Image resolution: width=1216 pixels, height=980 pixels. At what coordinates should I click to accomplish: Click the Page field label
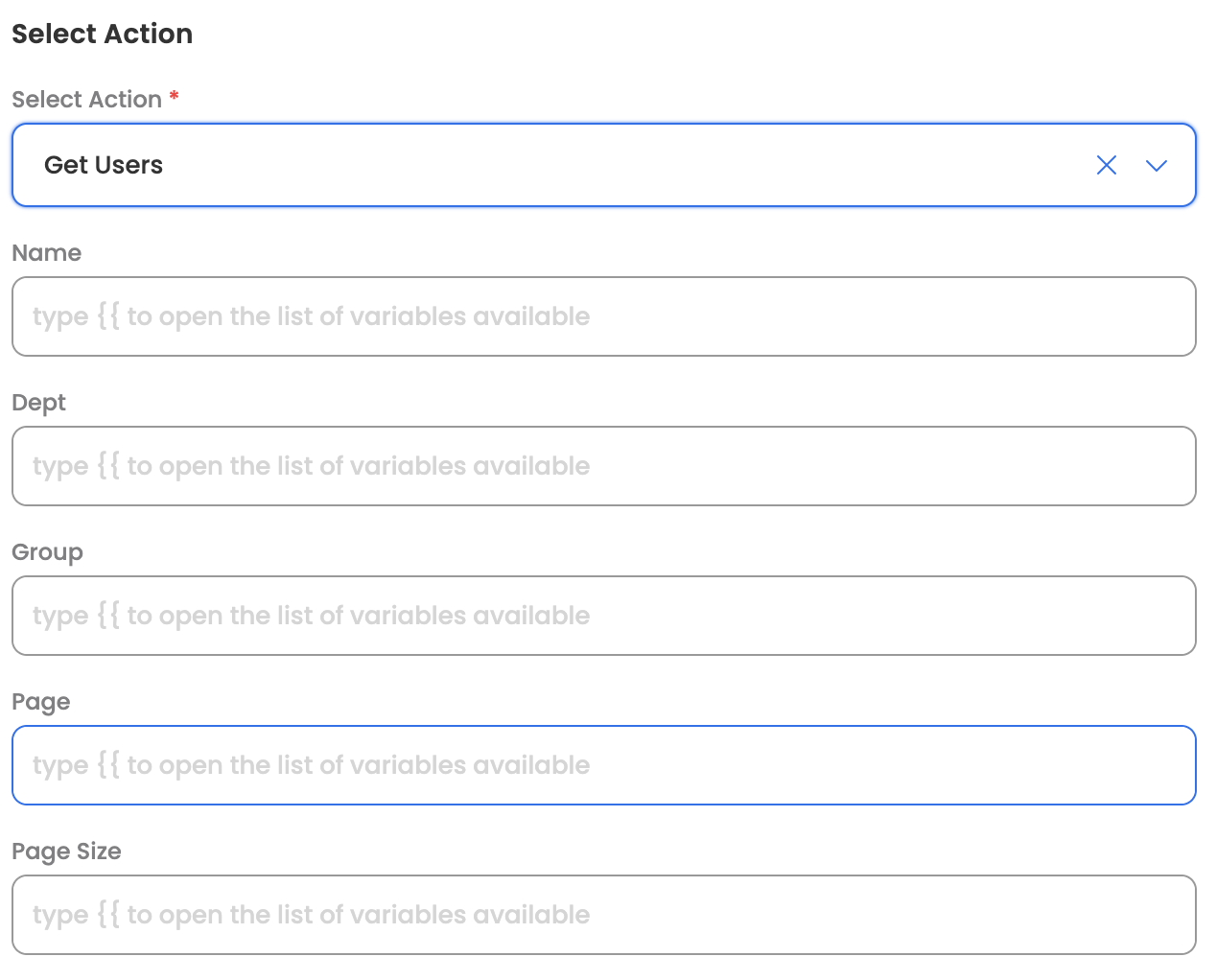[x=41, y=702]
